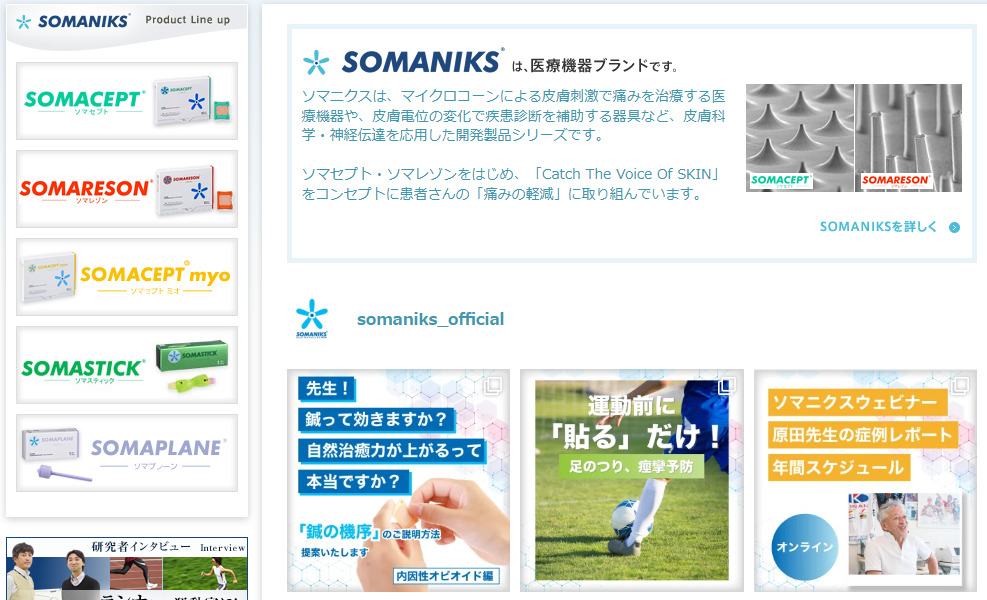Open the somaniks_official profile link

[x=431, y=319]
